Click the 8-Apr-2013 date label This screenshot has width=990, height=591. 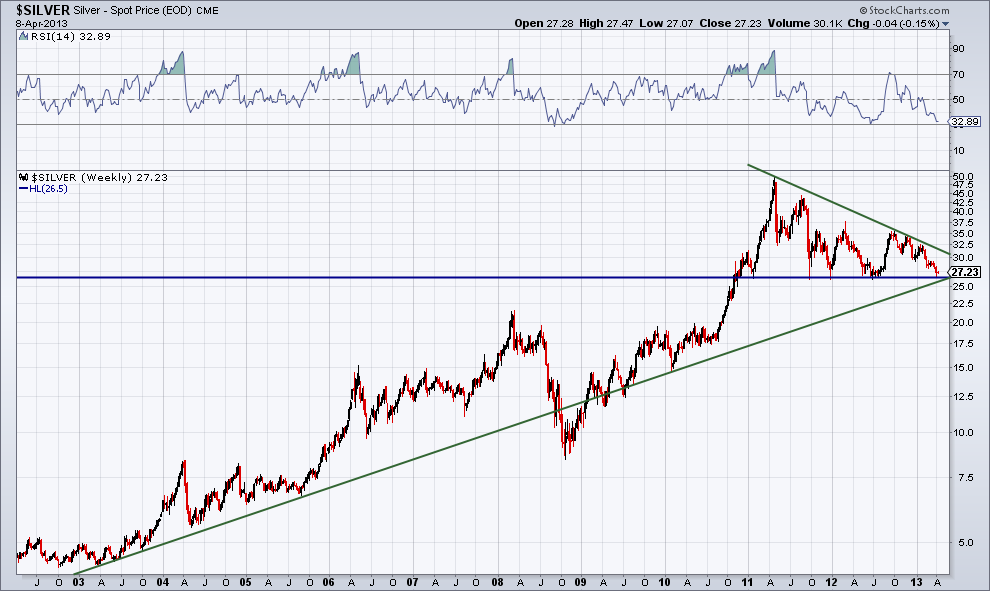coord(37,23)
